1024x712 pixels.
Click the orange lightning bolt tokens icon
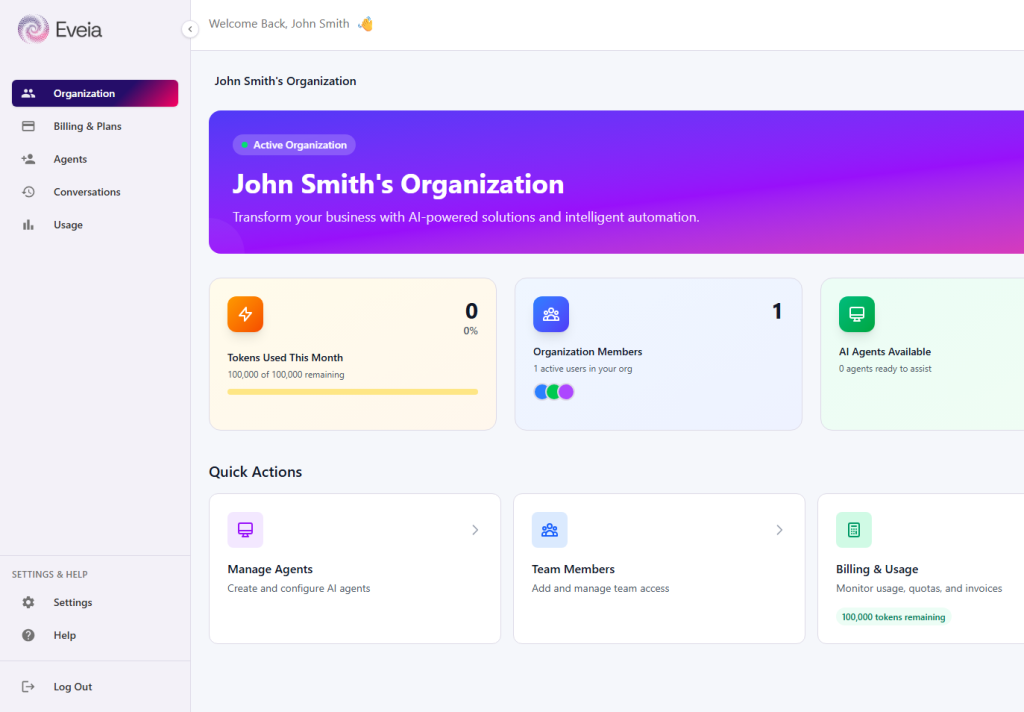click(x=245, y=314)
